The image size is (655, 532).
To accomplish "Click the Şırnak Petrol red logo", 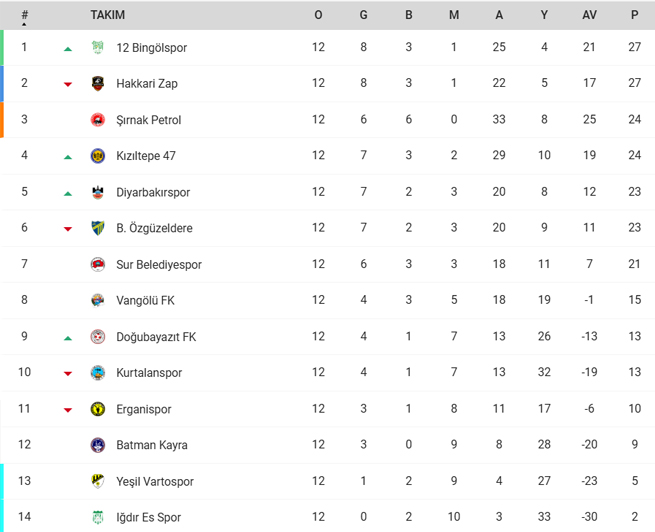I will pos(98,120).
